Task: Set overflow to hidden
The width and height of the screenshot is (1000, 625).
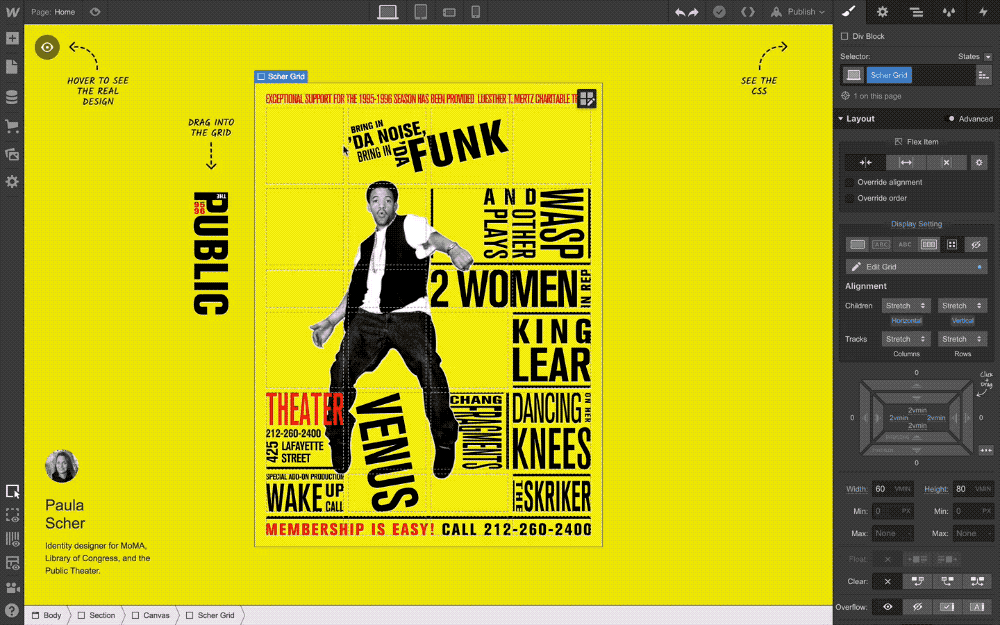Action: [917, 607]
